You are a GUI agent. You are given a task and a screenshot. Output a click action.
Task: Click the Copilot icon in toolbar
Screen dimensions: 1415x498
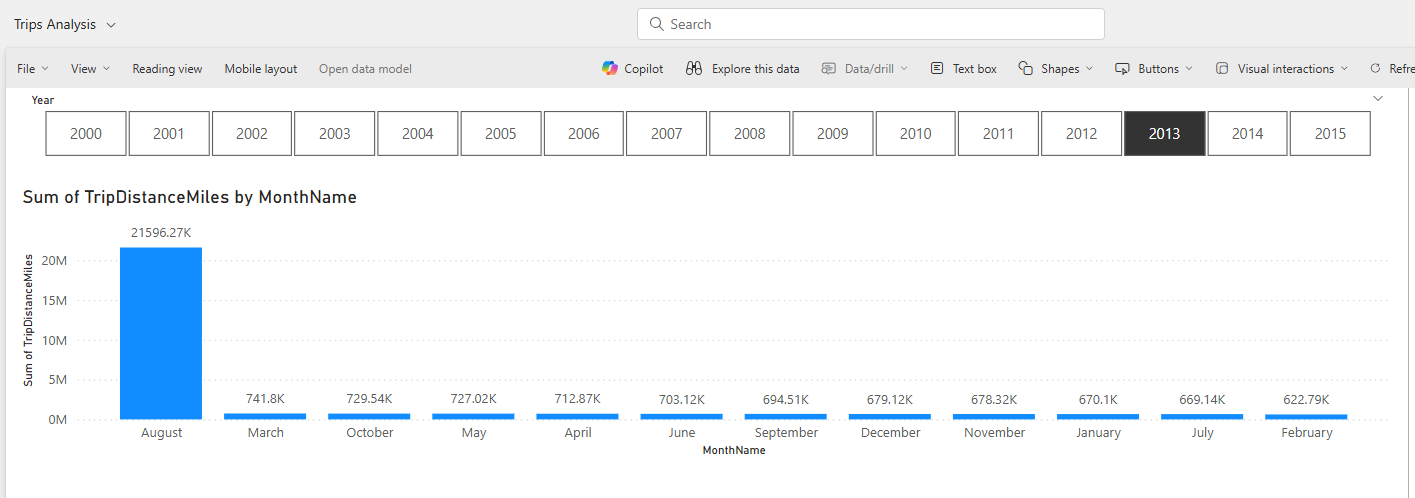pyautogui.click(x=610, y=69)
